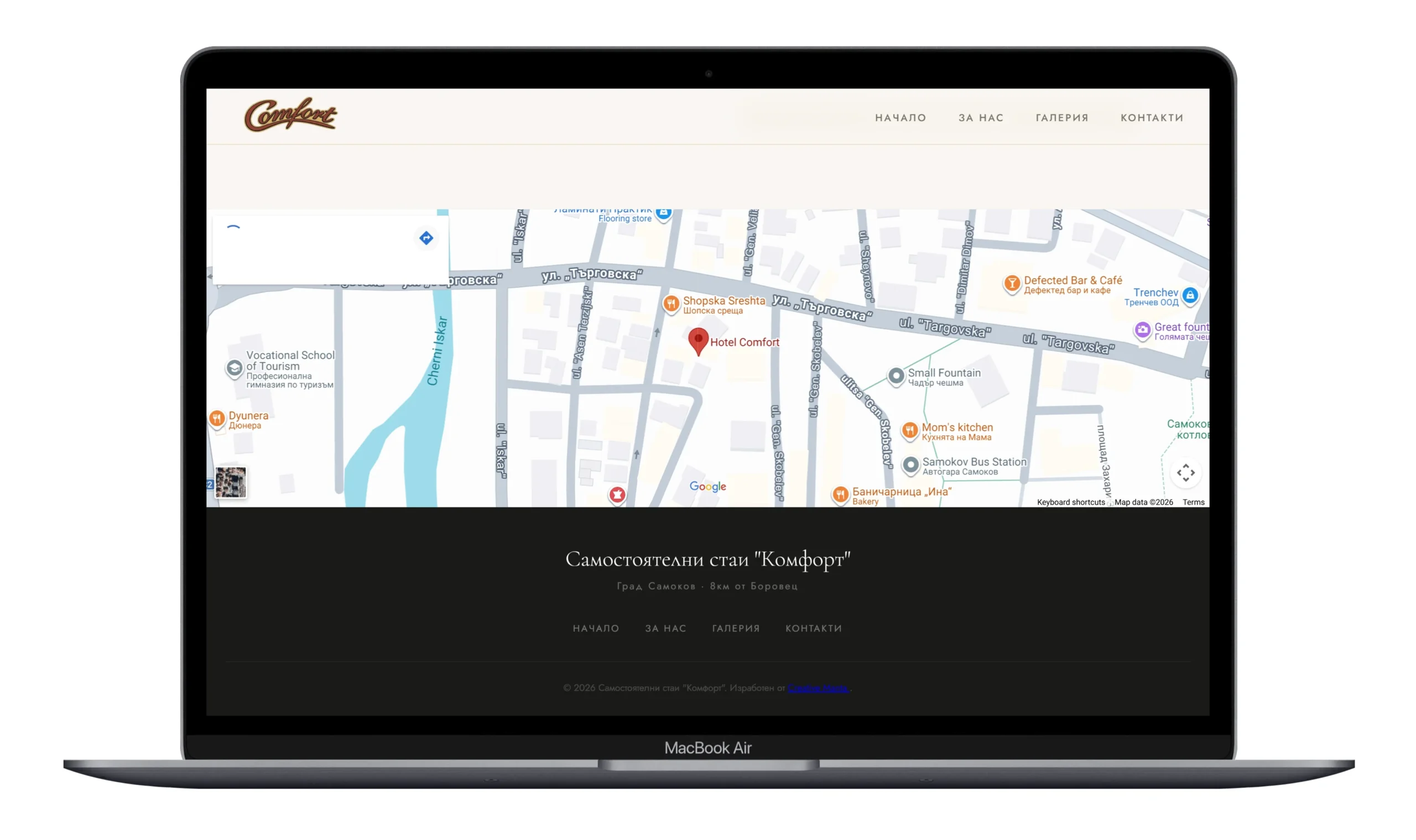Open НАЧАЛО in the top navigation
This screenshot has height=840, width=1416.
pyautogui.click(x=900, y=118)
